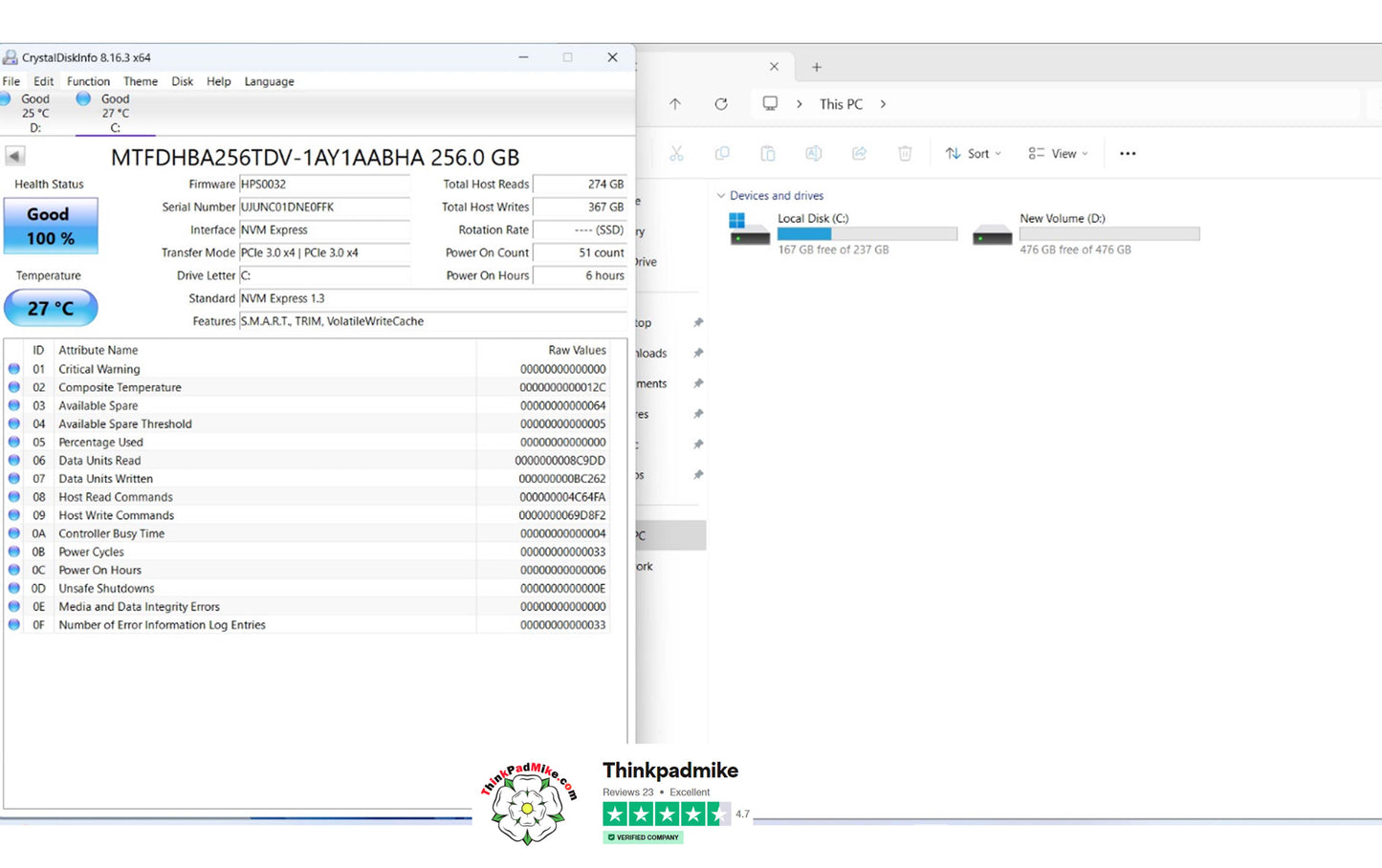
Task: Click the Rename icon in Explorer toolbar
Action: (x=813, y=153)
